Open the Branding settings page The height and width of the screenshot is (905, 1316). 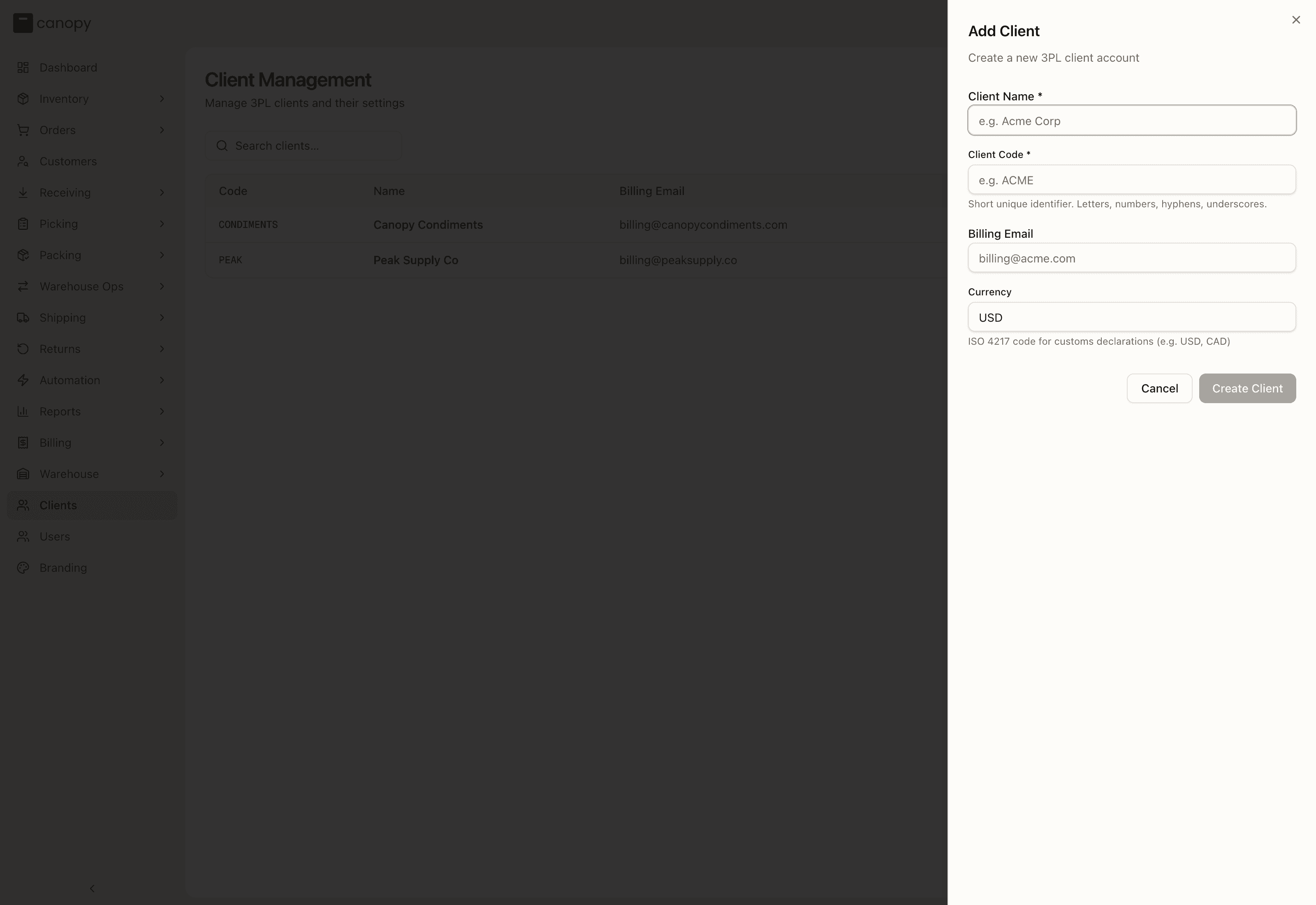click(x=92, y=567)
